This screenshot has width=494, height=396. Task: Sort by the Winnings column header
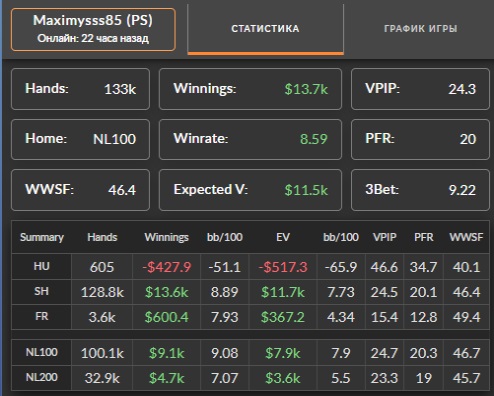(166, 237)
